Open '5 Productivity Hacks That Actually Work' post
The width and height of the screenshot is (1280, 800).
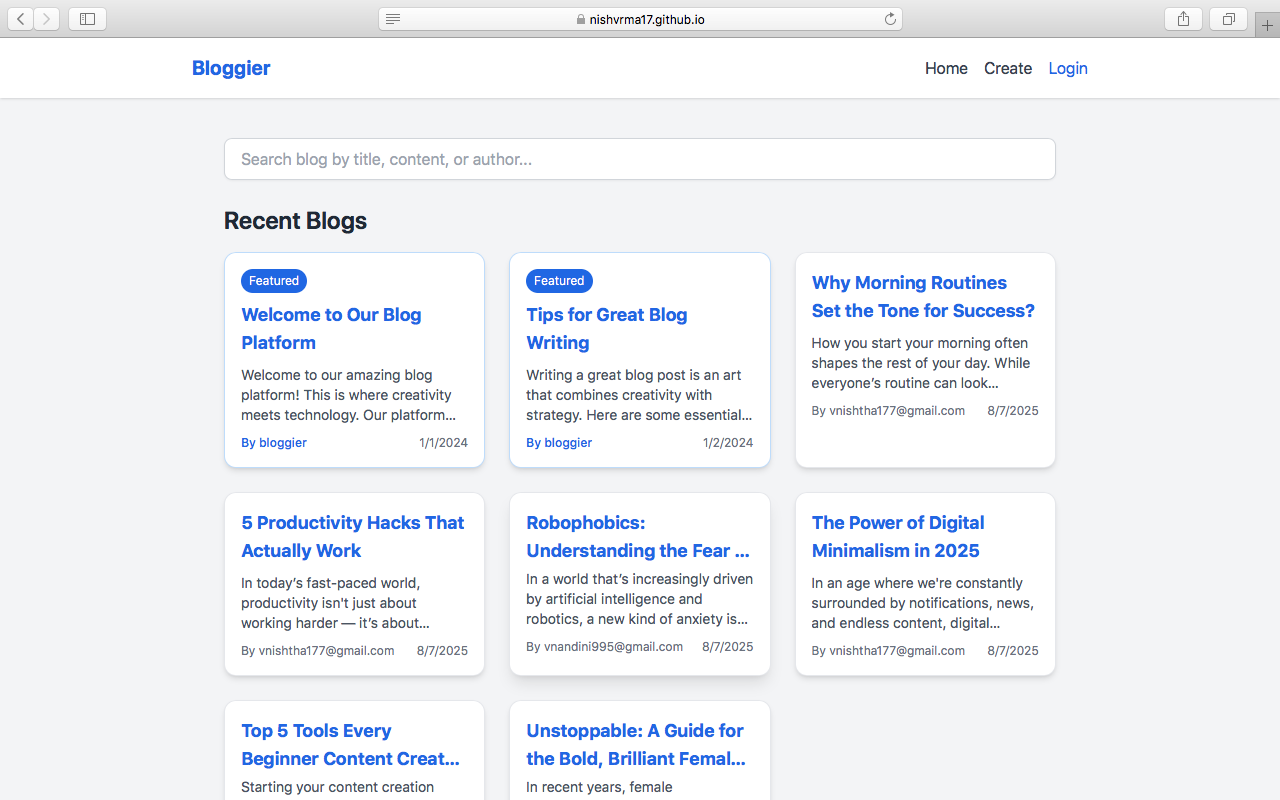[x=352, y=536]
